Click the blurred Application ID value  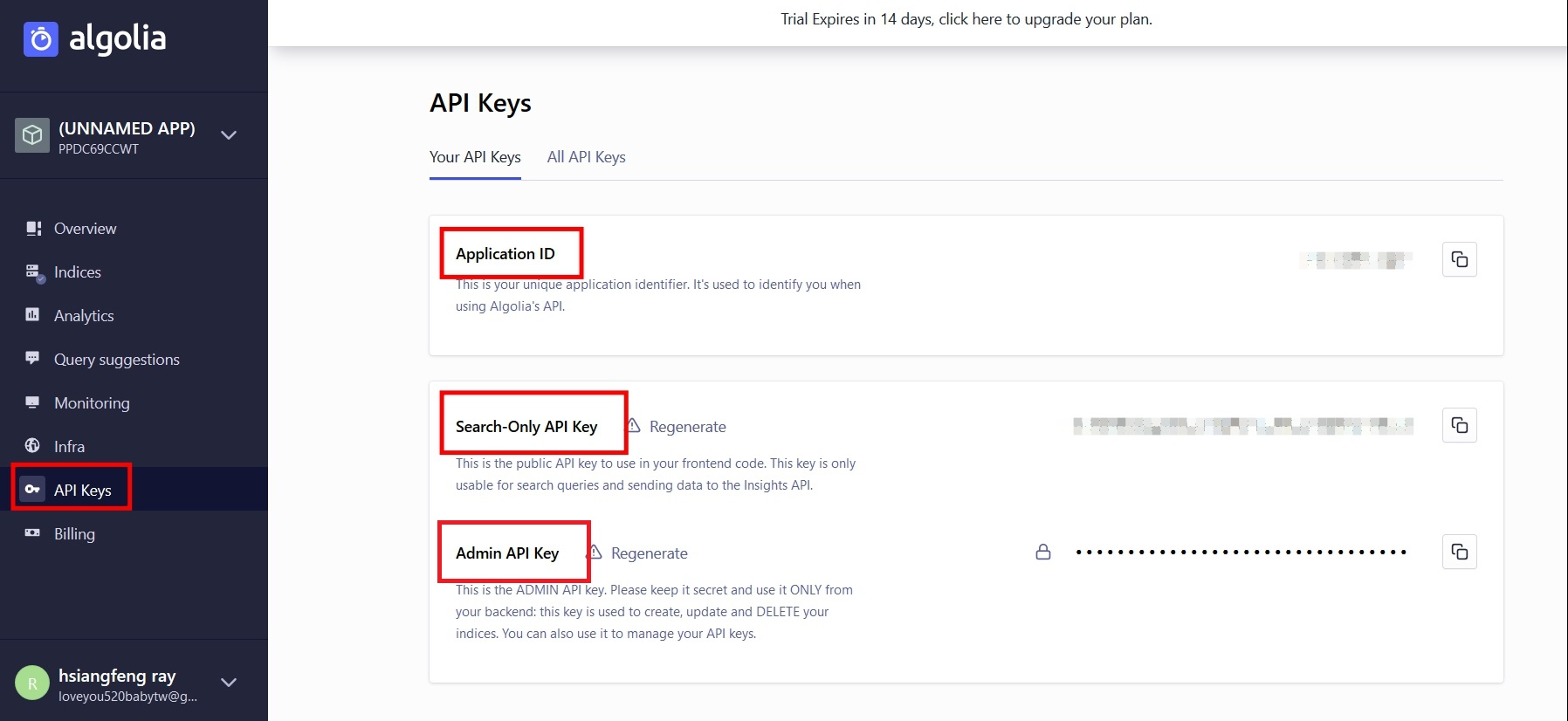pyautogui.click(x=1356, y=260)
